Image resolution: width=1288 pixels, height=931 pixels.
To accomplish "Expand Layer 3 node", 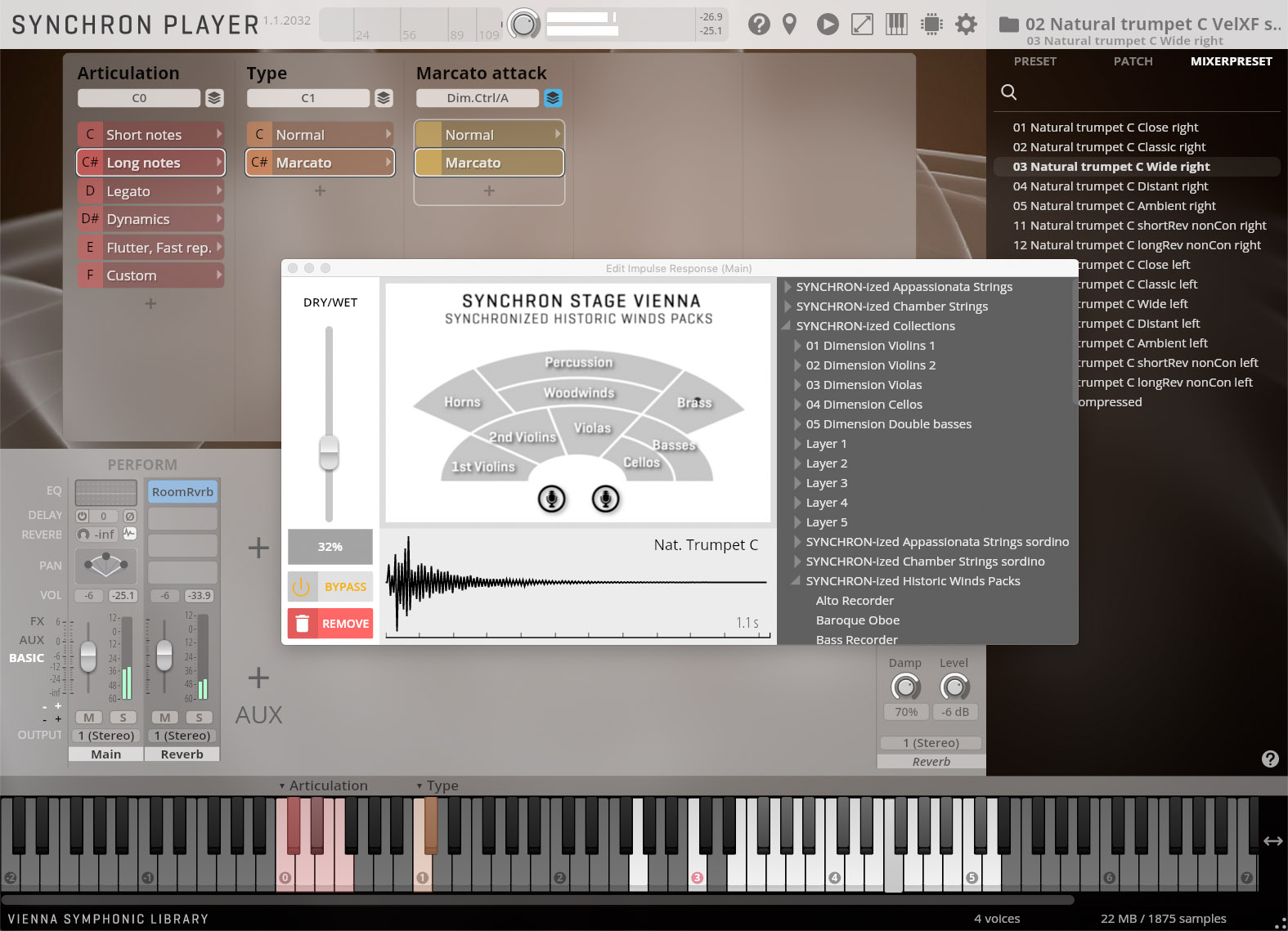I will coord(797,483).
